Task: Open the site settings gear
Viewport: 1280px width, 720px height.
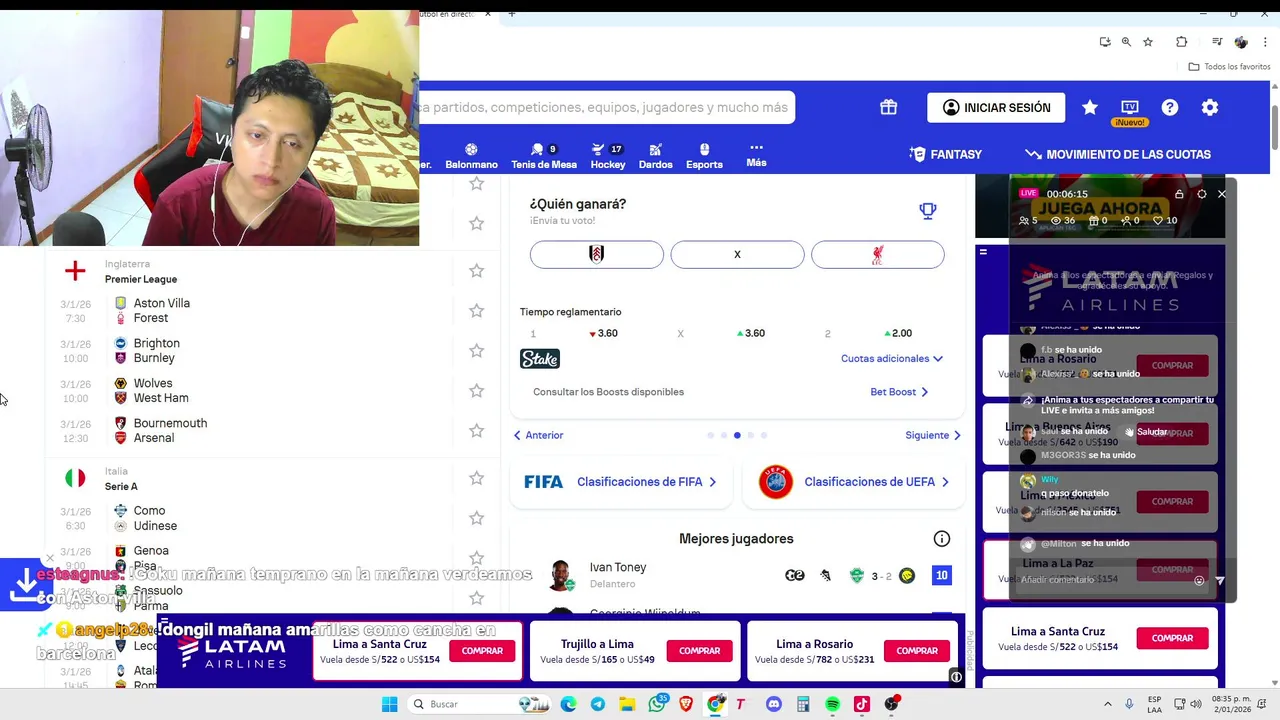Action: click(x=1210, y=107)
